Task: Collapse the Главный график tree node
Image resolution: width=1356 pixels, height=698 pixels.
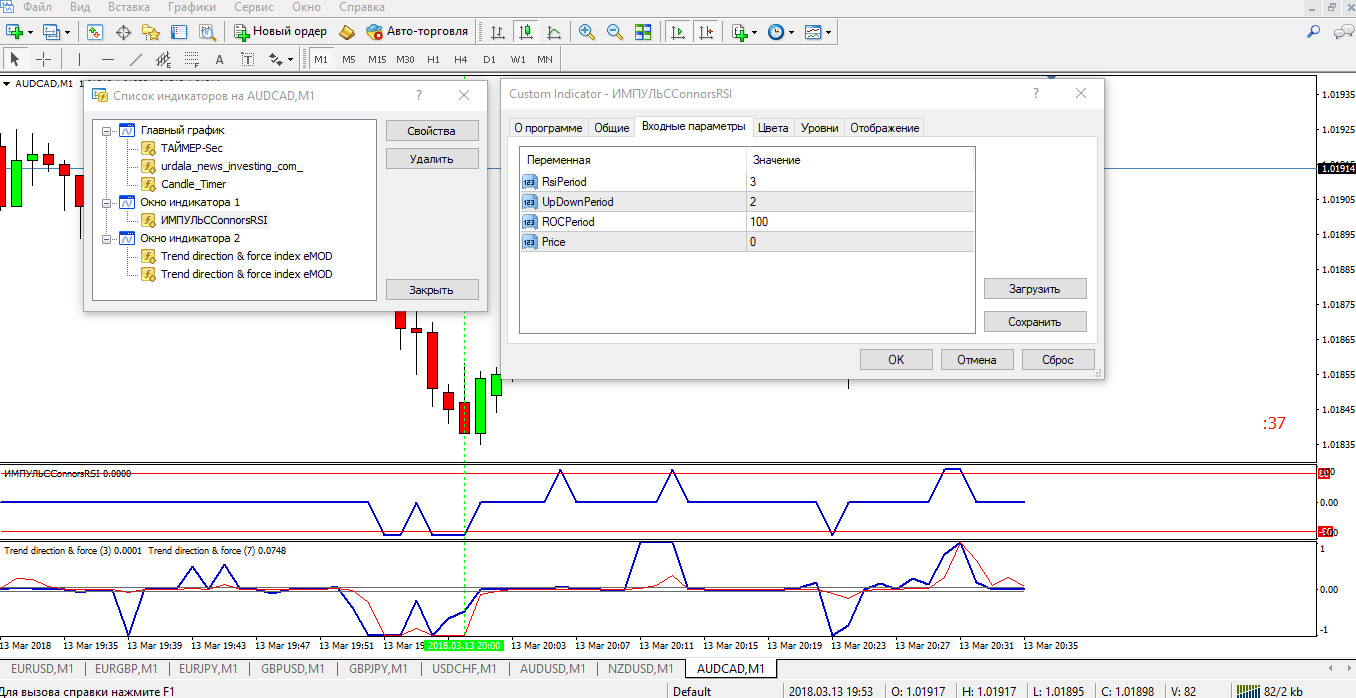Action: pyautogui.click(x=107, y=130)
